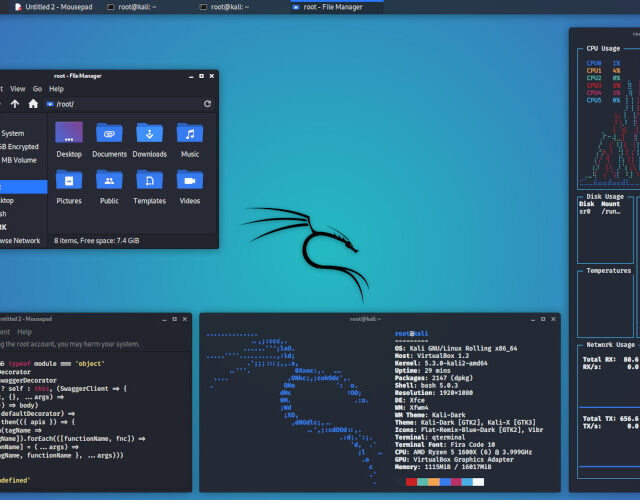Click the 'Network Usage' panel title
This screenshot has width=640, height=500.
tap(610, 344)
